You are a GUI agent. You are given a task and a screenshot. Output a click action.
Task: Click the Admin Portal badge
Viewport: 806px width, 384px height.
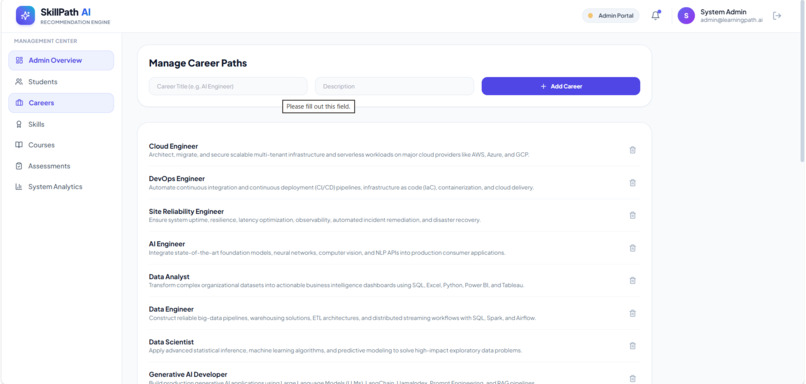coord(611,15)
